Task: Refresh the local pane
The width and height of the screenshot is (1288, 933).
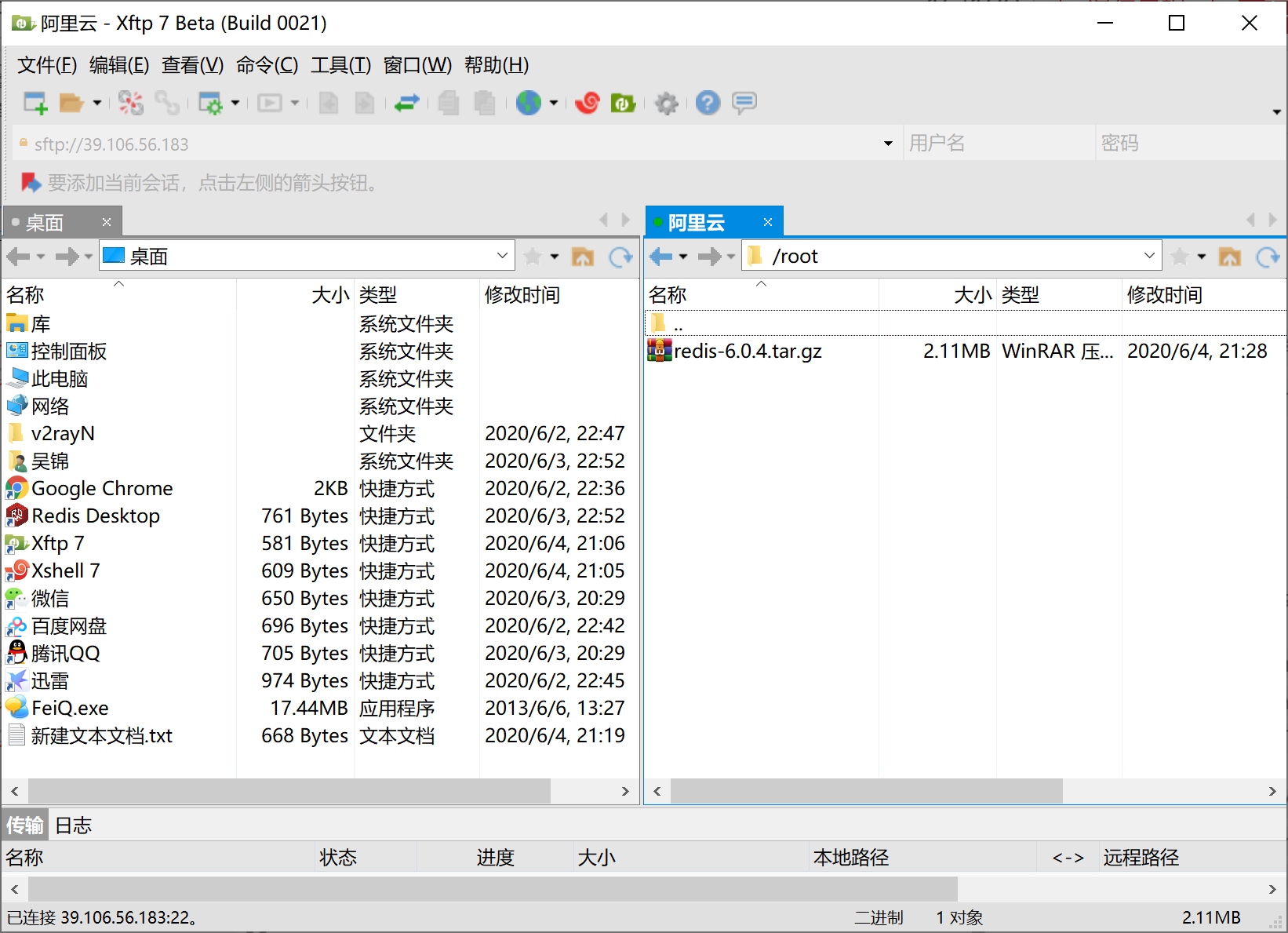Action: pos(620,257)
